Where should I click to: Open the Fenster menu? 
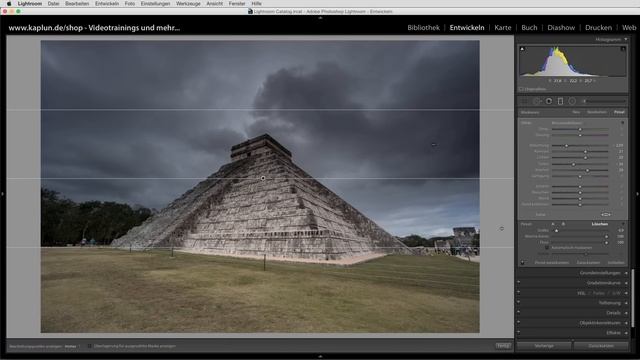pos(237,4)
